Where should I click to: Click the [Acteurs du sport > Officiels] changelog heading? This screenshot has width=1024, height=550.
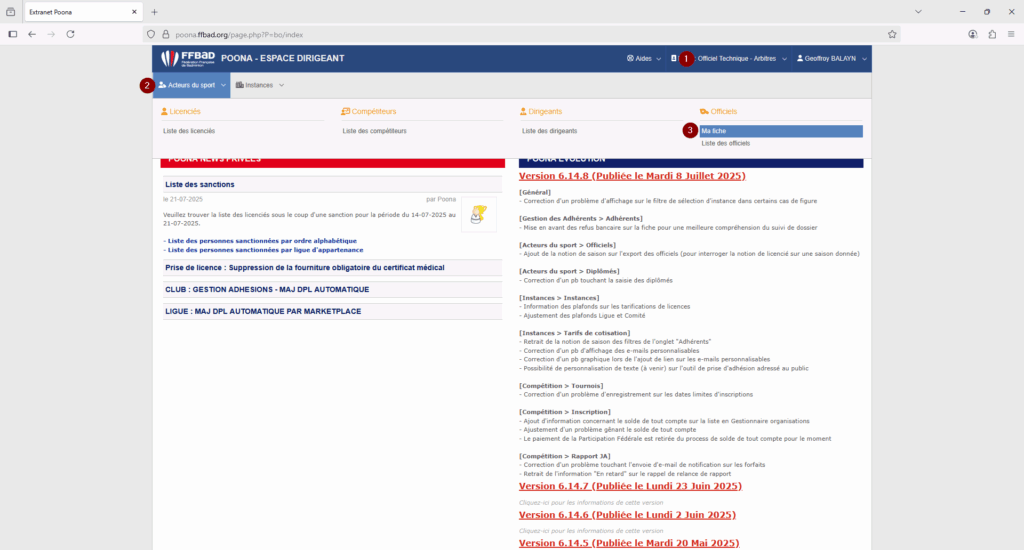pyautogui.click(x=568, y=245)
